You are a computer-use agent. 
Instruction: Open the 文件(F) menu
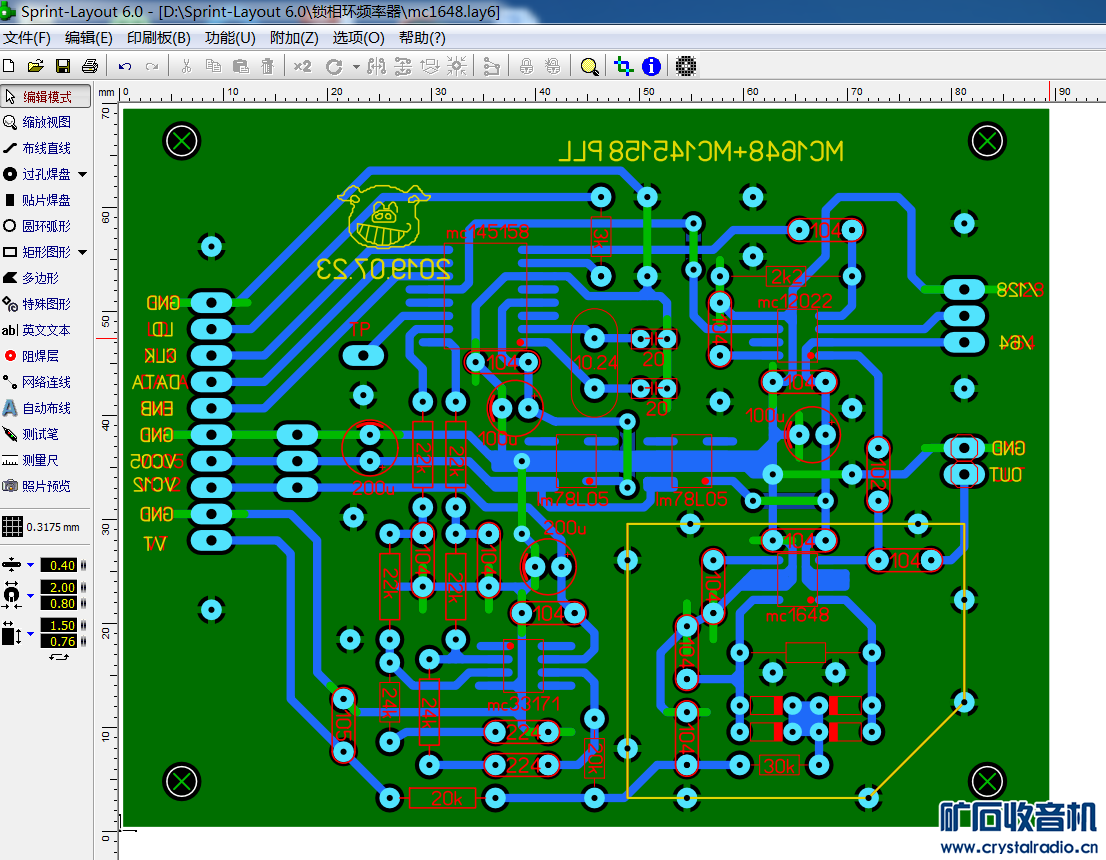tap(27, 38)
